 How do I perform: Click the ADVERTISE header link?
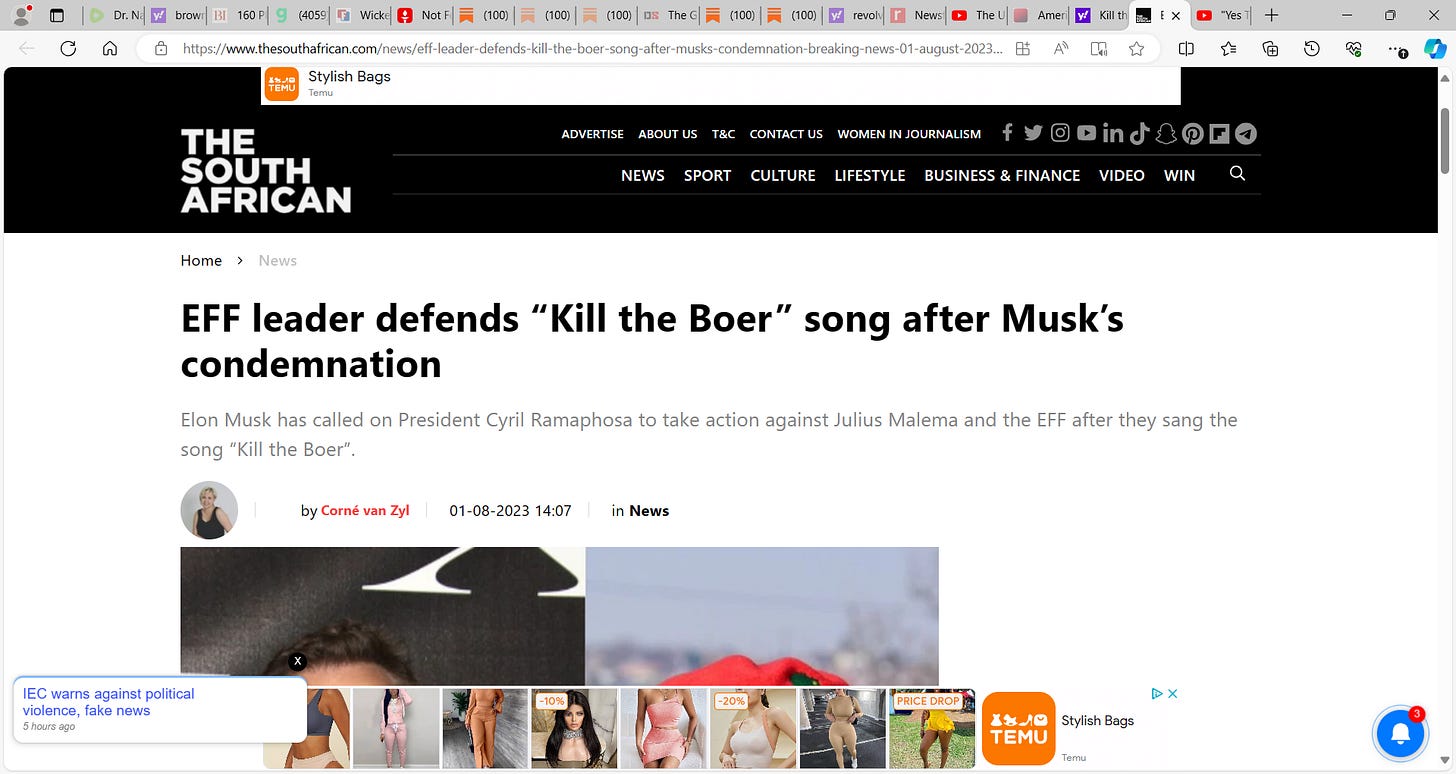pos(592,134)
